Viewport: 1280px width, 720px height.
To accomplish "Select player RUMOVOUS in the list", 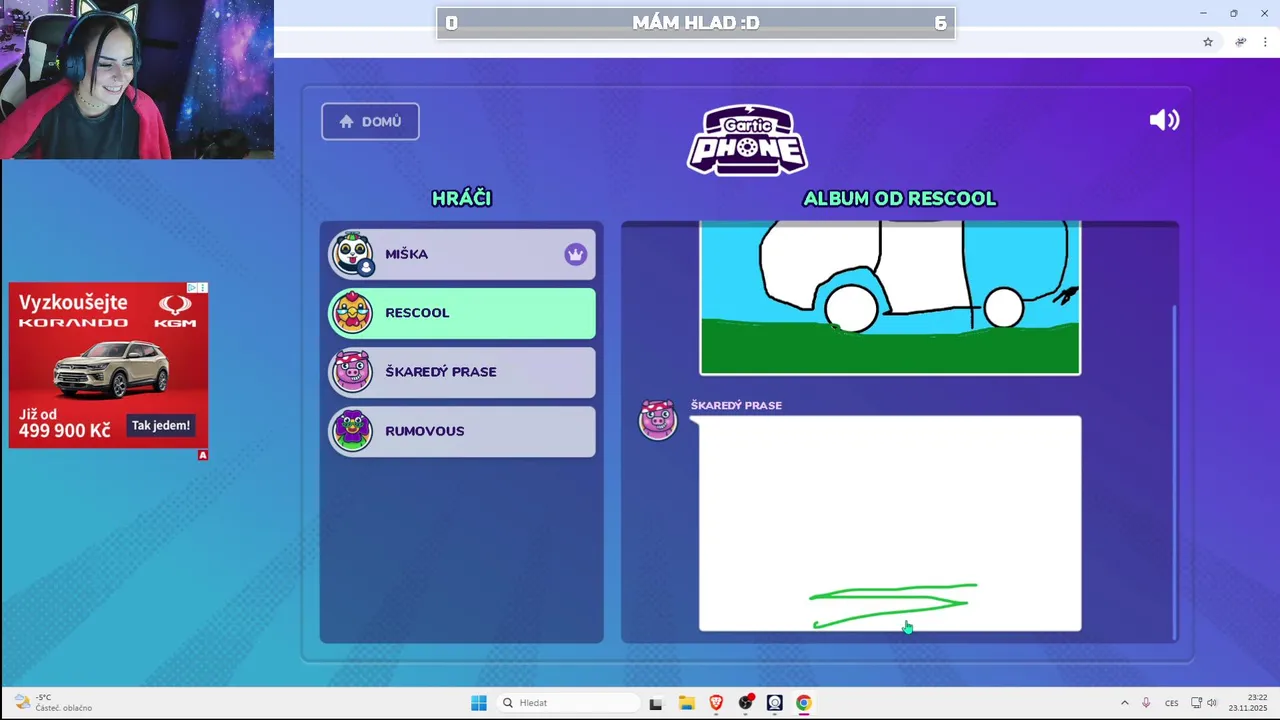I will click(462, 431).
